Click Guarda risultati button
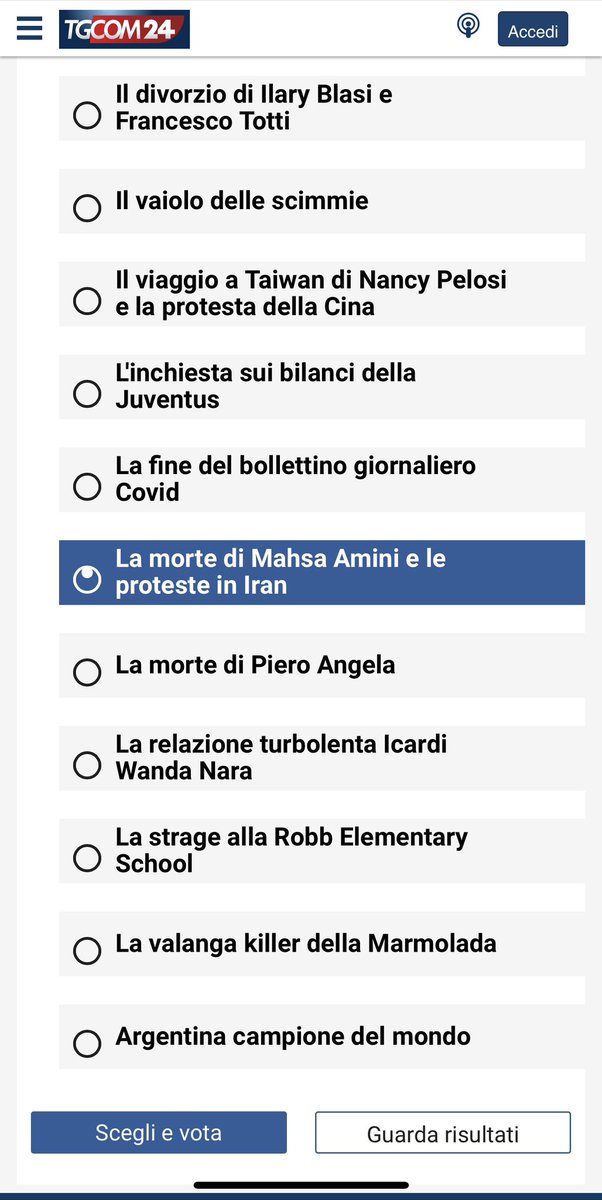Viewport: 602px width, 1200px height. (x=443, y=1133)
